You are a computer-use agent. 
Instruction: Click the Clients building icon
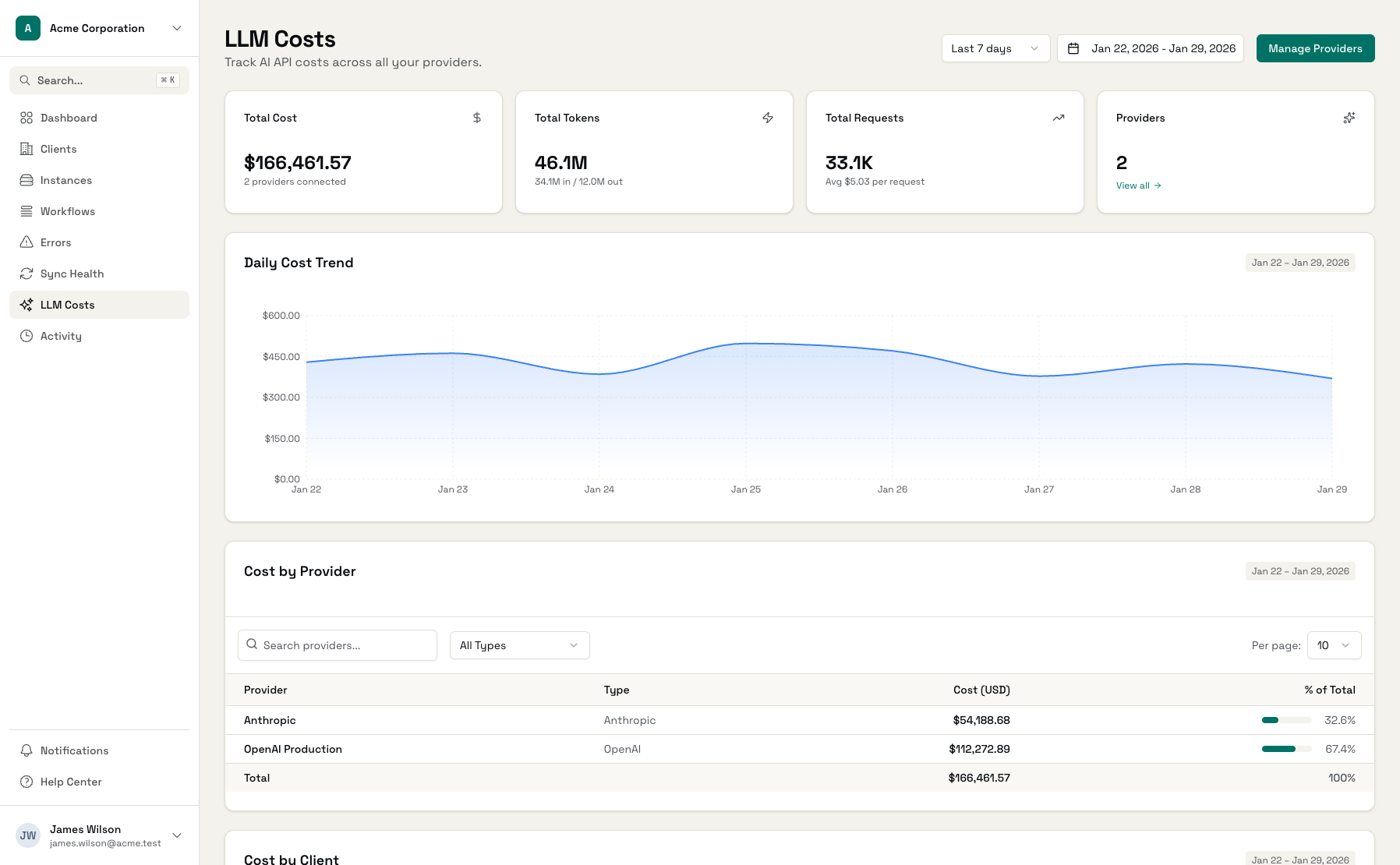[27, 149]
